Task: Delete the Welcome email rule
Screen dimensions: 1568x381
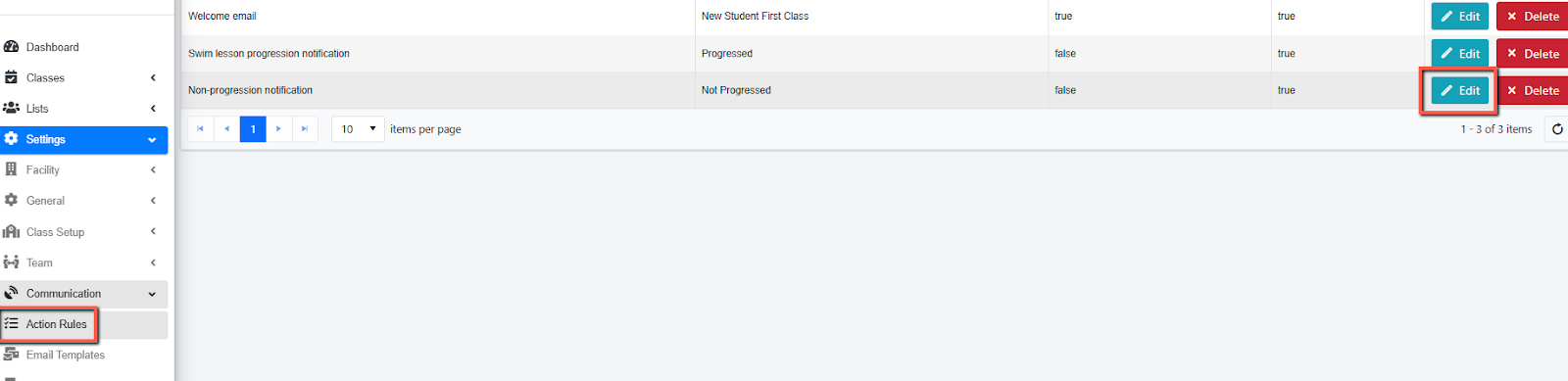Action: [1533, 17]
